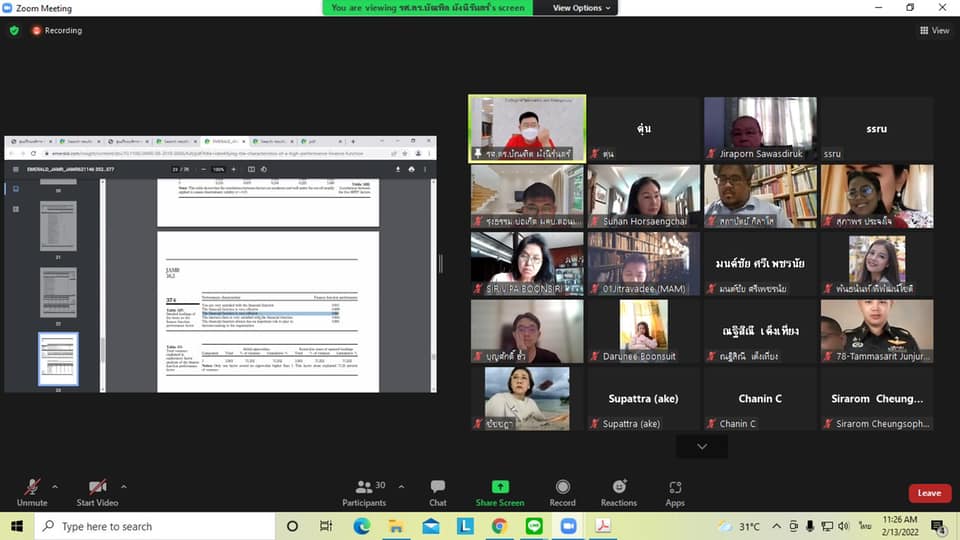Screen dimensions: 960x540
Task: Open the View Options menu
Action: click(x=583, y=8)
